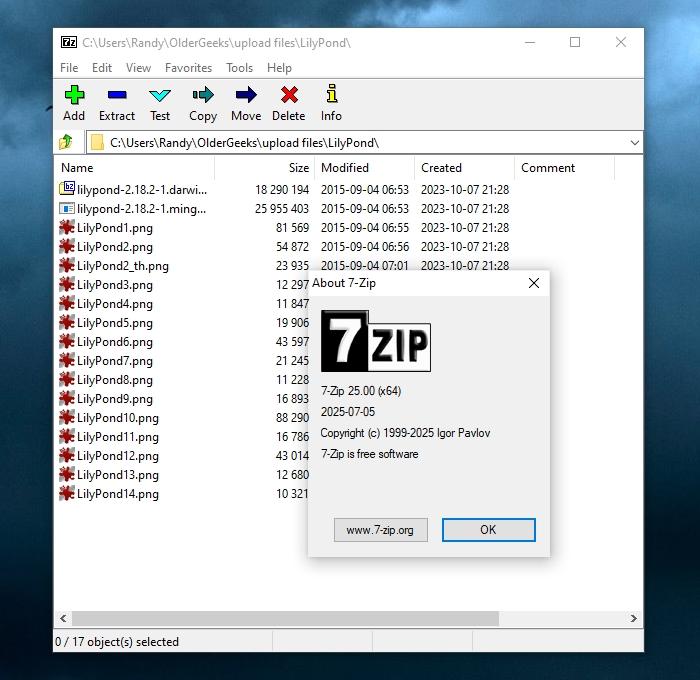The image size is (700, 680).
Task: Click the copyright Igor Pavlov text
Action: pos(405,433)
